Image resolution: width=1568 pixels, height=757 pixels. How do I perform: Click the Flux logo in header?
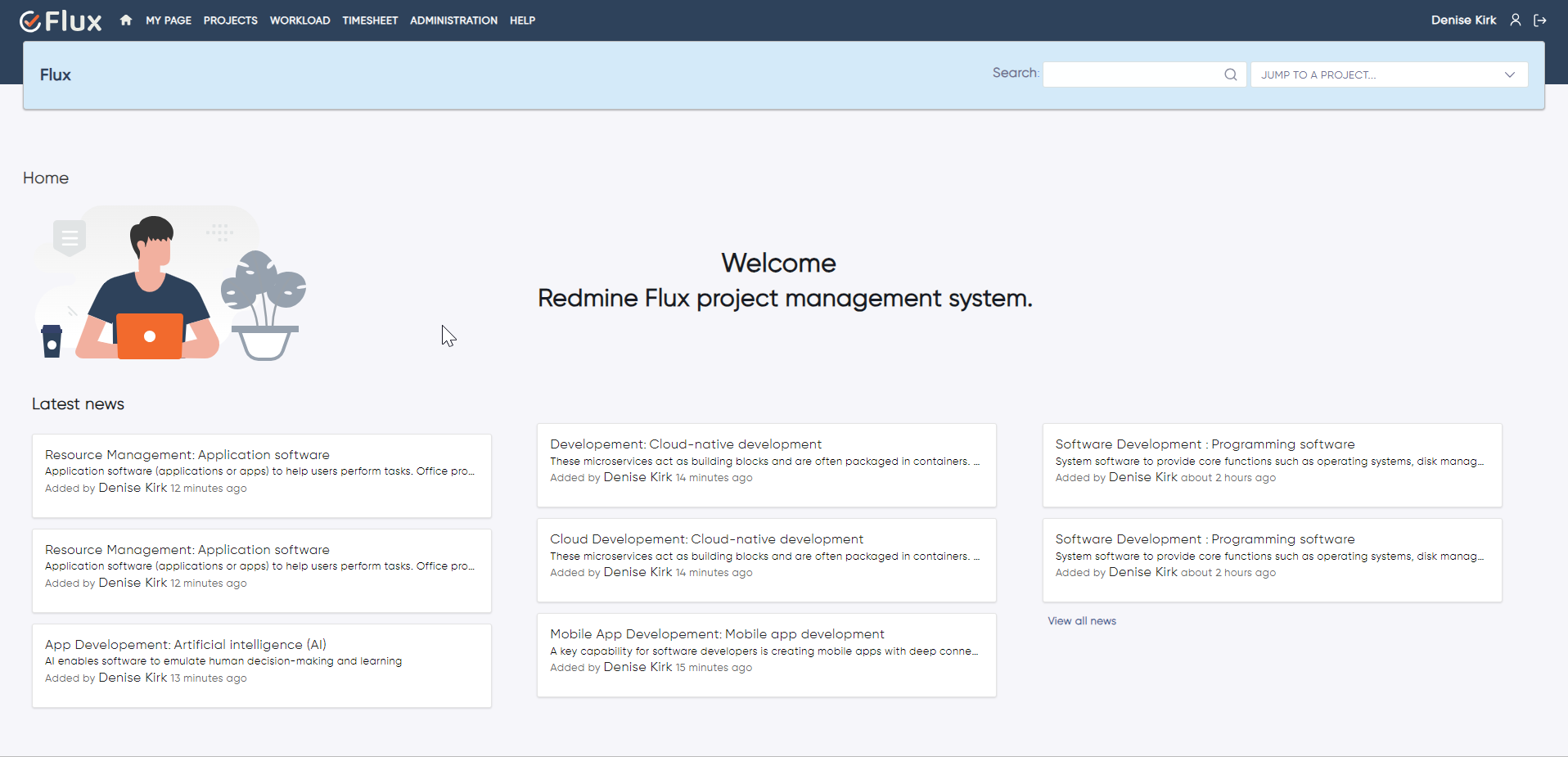61,20
